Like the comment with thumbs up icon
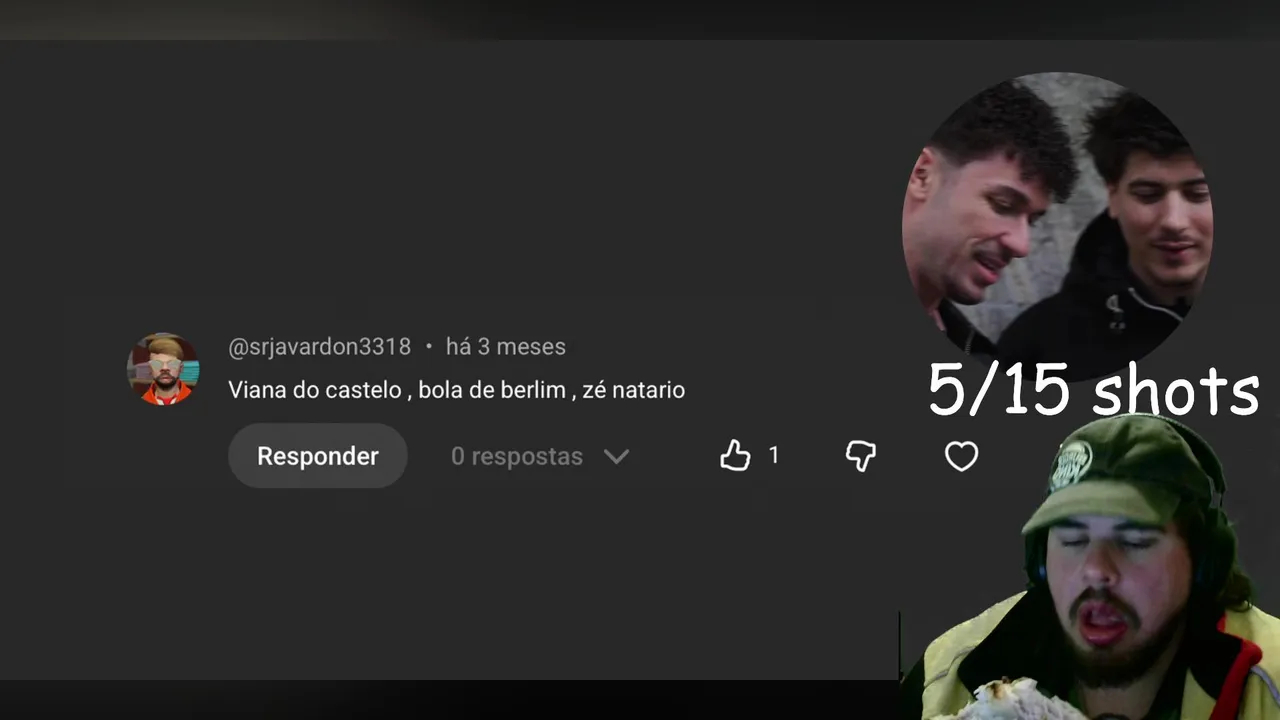Viewport: 1280px width, 720px height. pyautogui.click(x=735, y=456)
